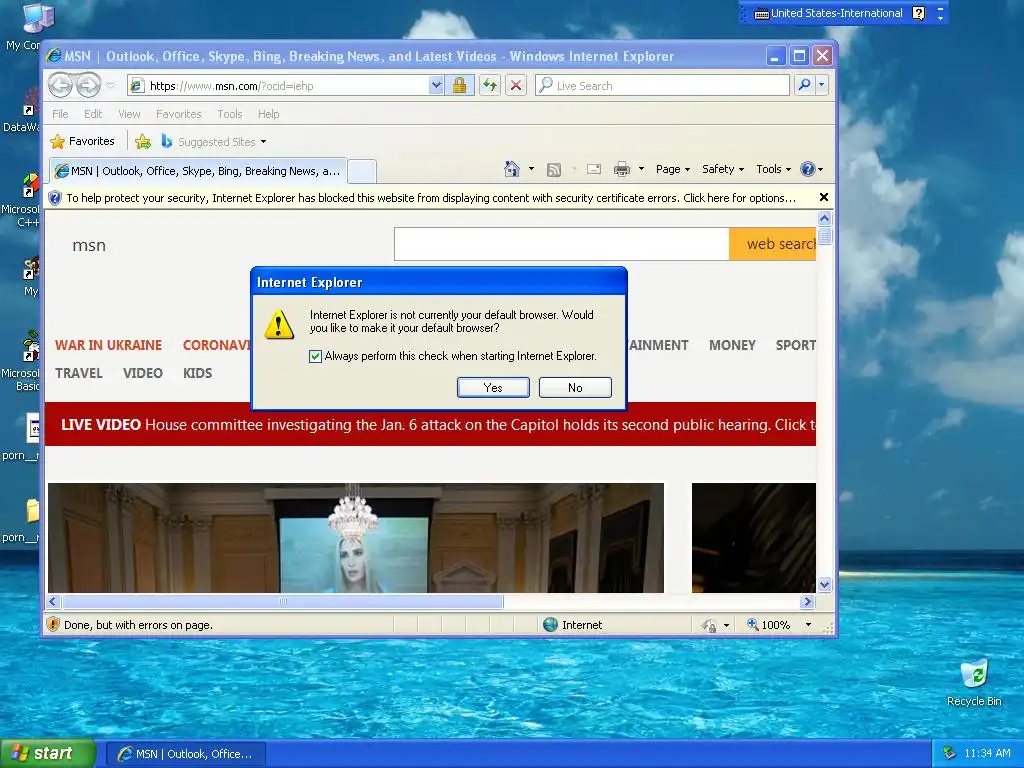Click Add to Favorites Bar icon
Viewport: 1024px width, 768px height.
pyautogui.click(x=142, y=142)
